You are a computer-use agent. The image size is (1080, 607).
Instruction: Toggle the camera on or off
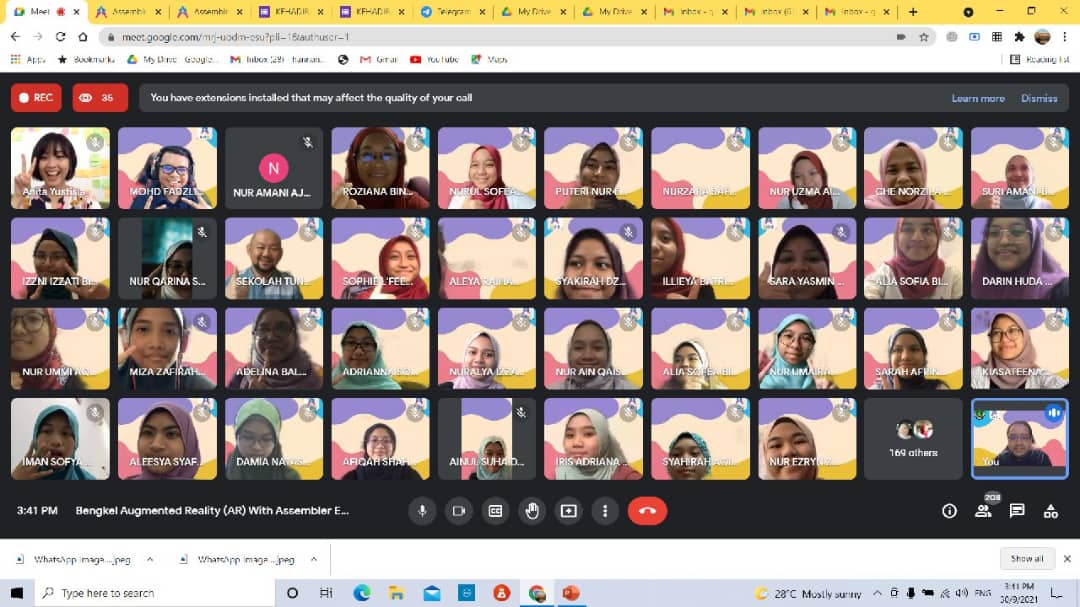tap(458, 510)
